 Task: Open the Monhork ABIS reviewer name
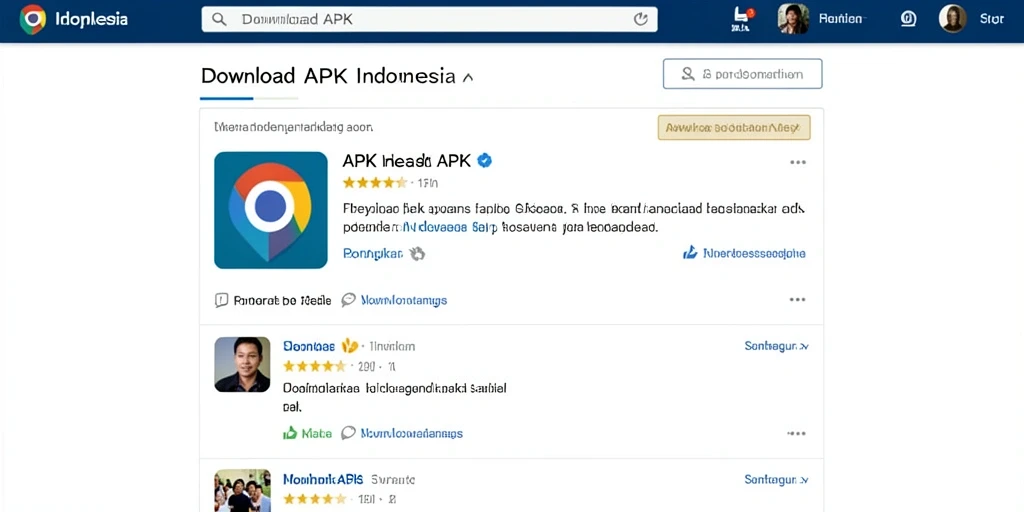[323, 480]
